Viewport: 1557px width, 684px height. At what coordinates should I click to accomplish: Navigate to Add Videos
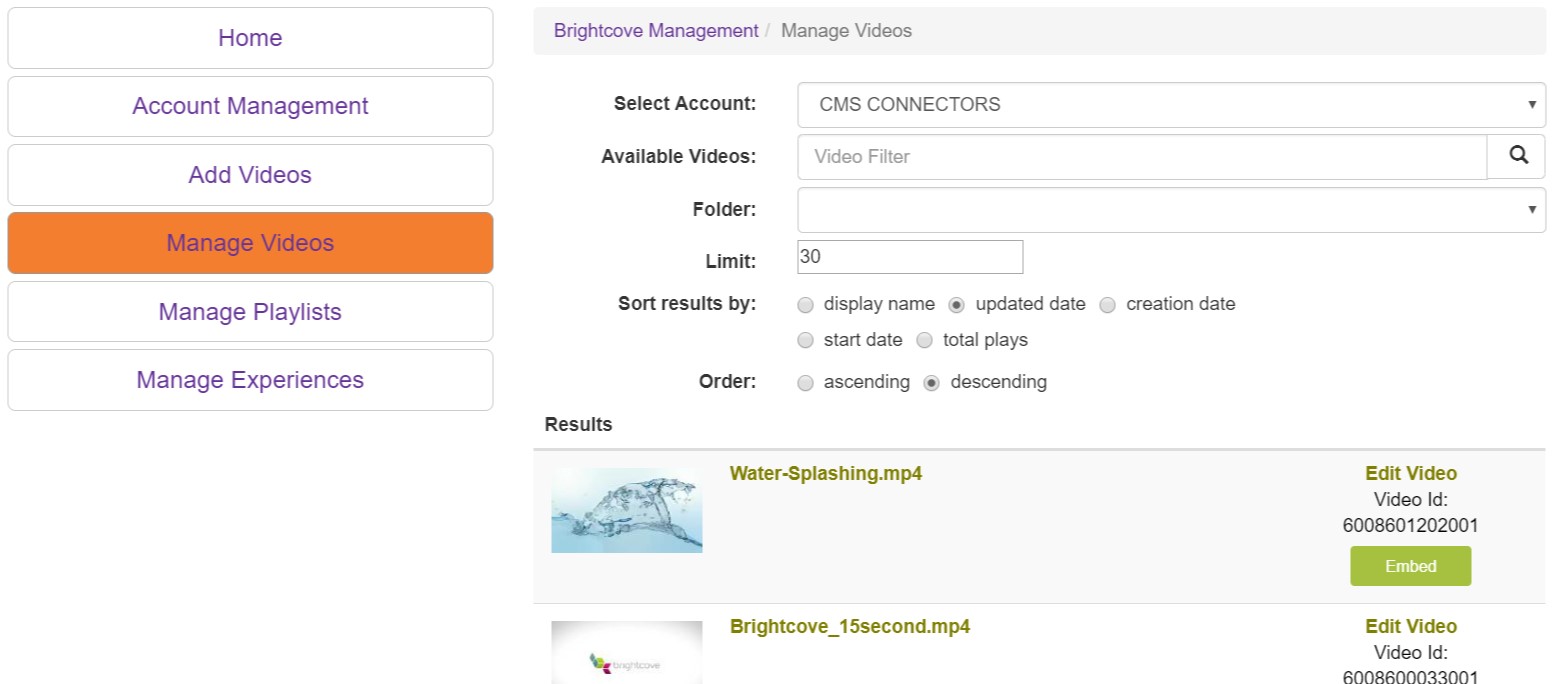[x=250, y=175]
